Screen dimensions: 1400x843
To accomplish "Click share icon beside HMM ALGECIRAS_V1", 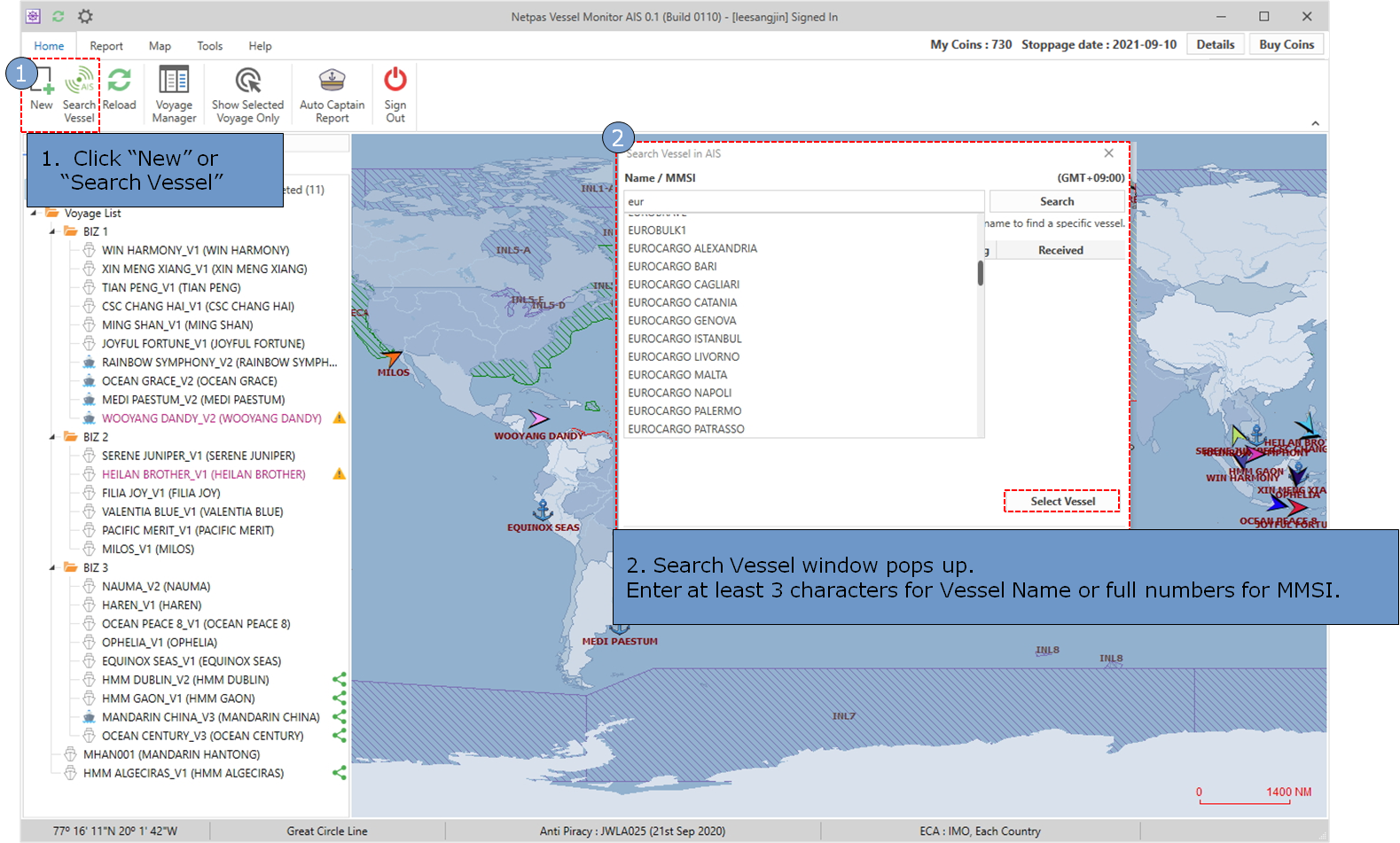I will [x=339, y=772].
